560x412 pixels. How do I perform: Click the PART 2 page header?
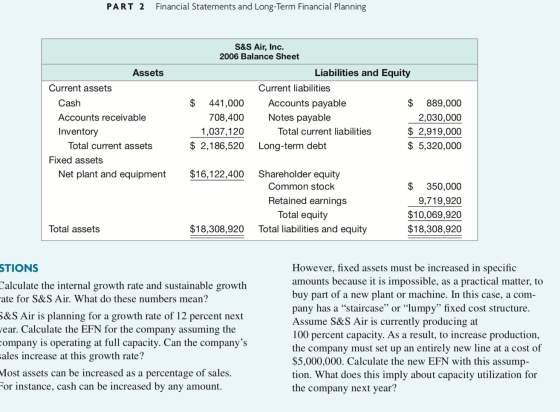point(125,7)
